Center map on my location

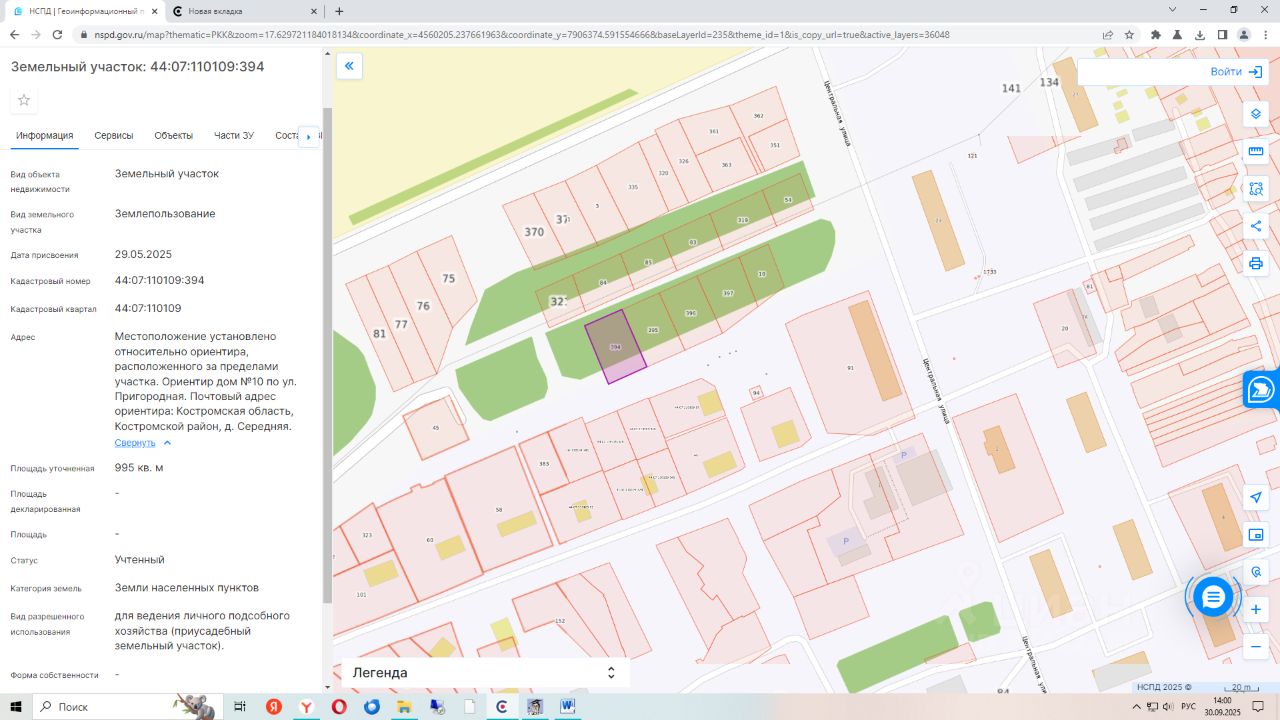[1256, 498]
